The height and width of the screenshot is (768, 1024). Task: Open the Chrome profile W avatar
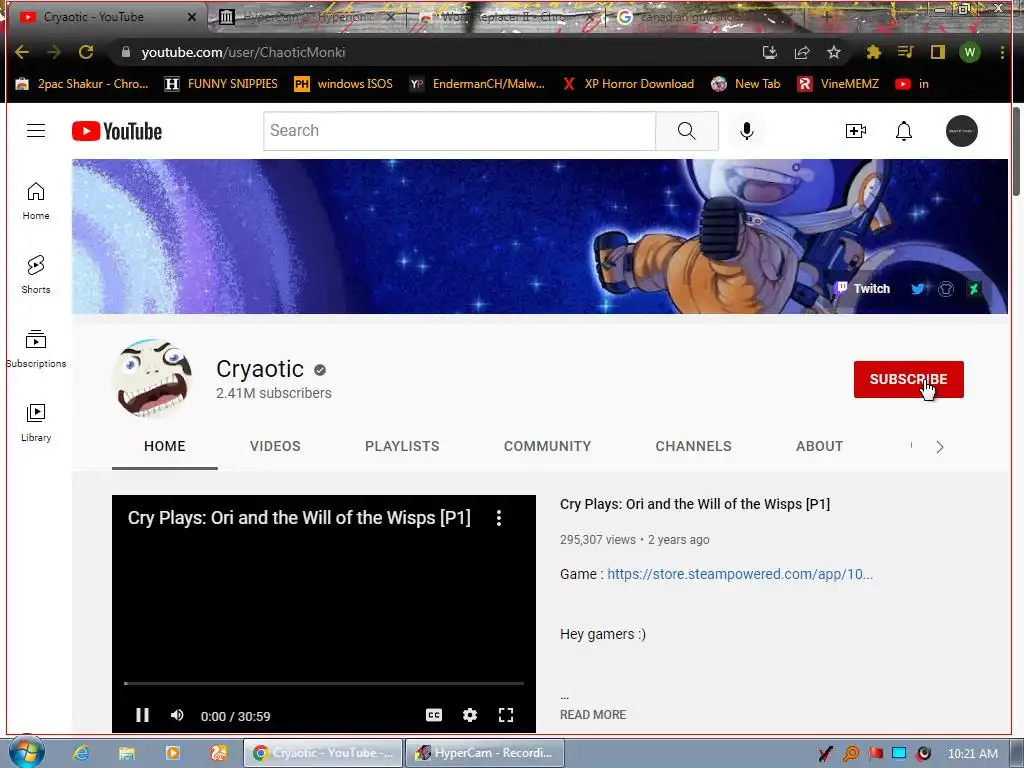coord(970,52)
